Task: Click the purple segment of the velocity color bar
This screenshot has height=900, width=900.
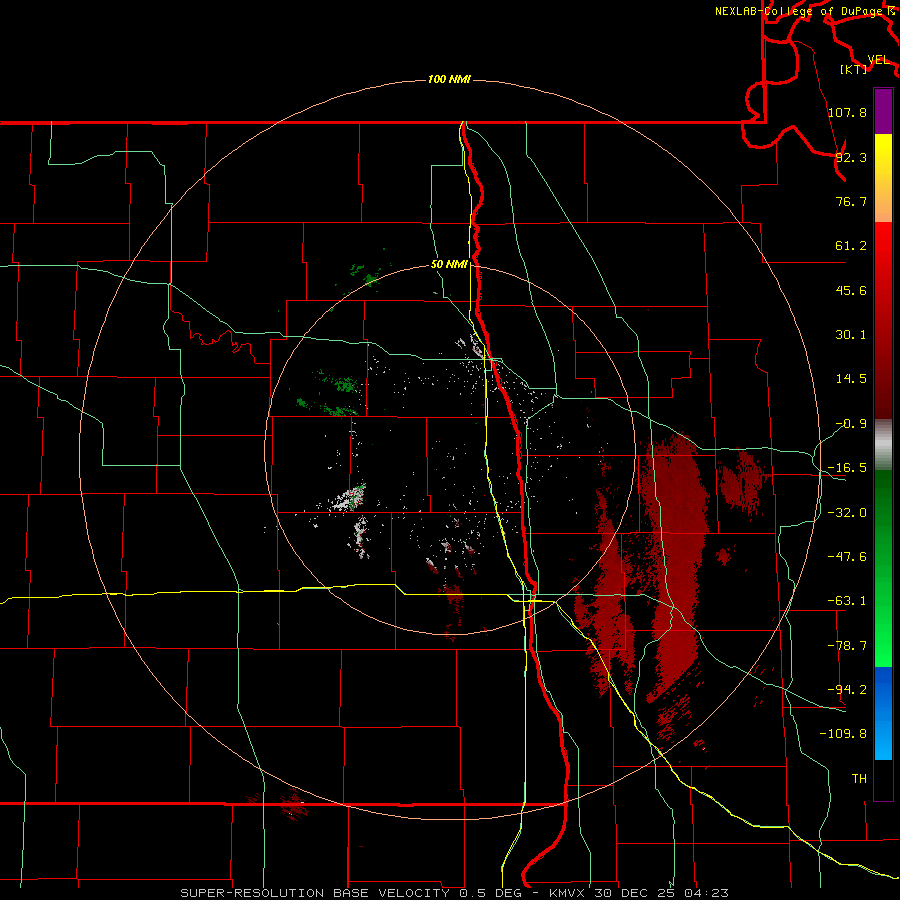Action: coord(883,111)
